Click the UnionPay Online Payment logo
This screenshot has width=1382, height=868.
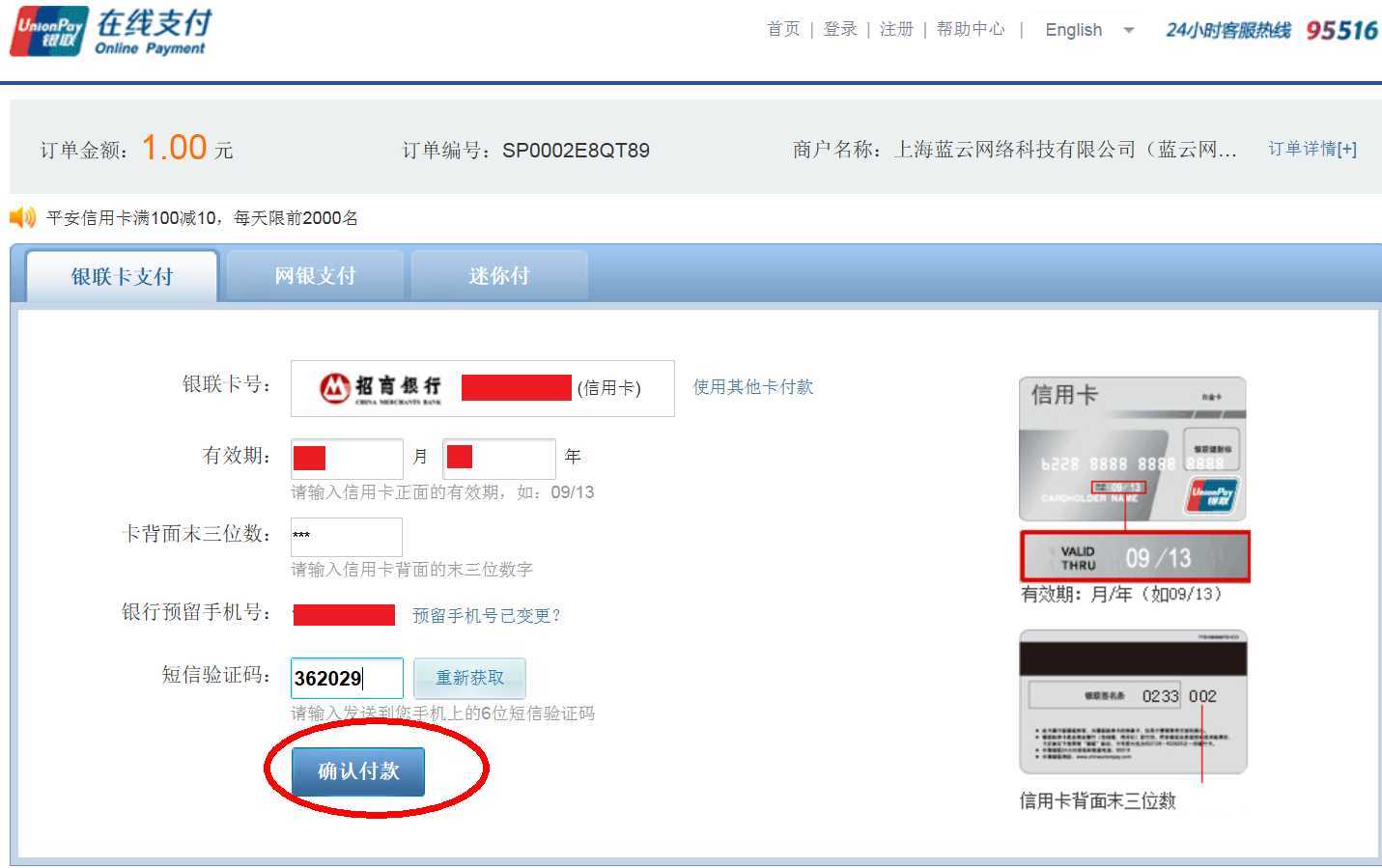[110, 32]
